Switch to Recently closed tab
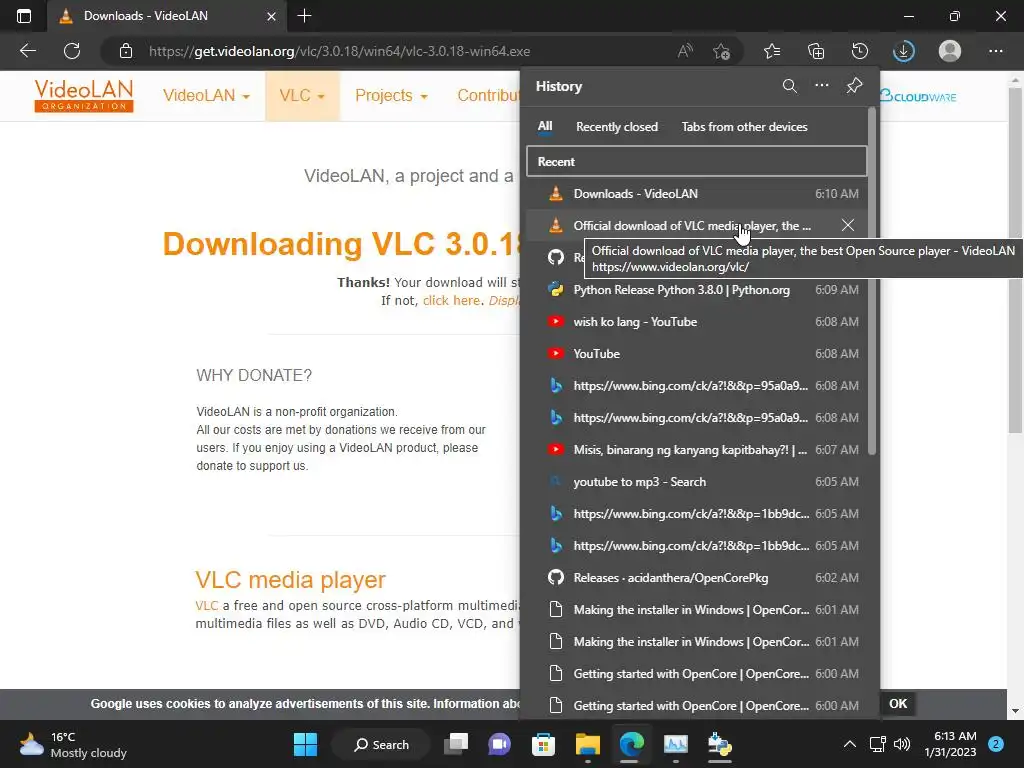The width and height of the screenshot is (1024, 768). (616, 127)
